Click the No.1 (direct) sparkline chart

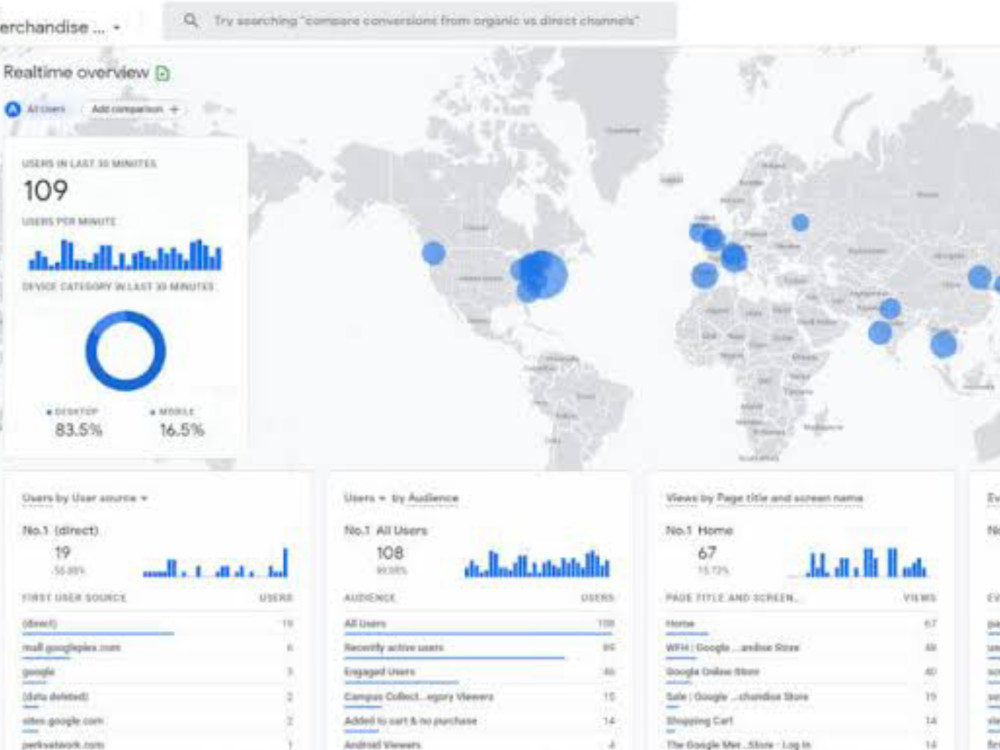[216, 562]
